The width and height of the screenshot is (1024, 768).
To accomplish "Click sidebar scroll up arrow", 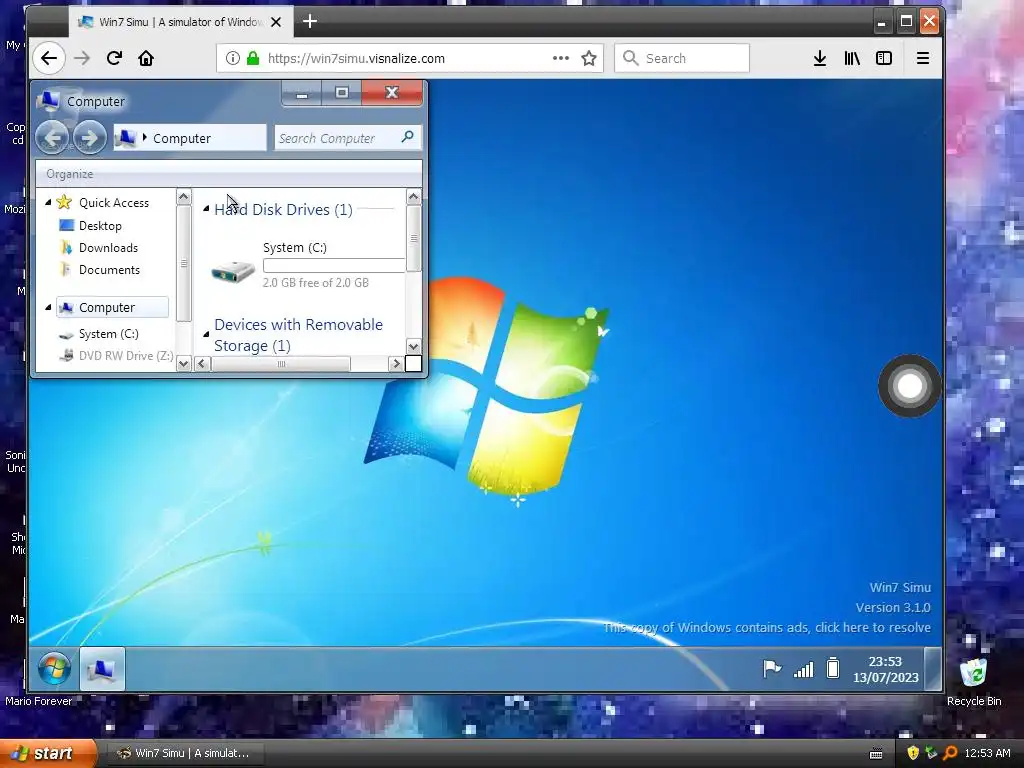I will coord(184,197).
